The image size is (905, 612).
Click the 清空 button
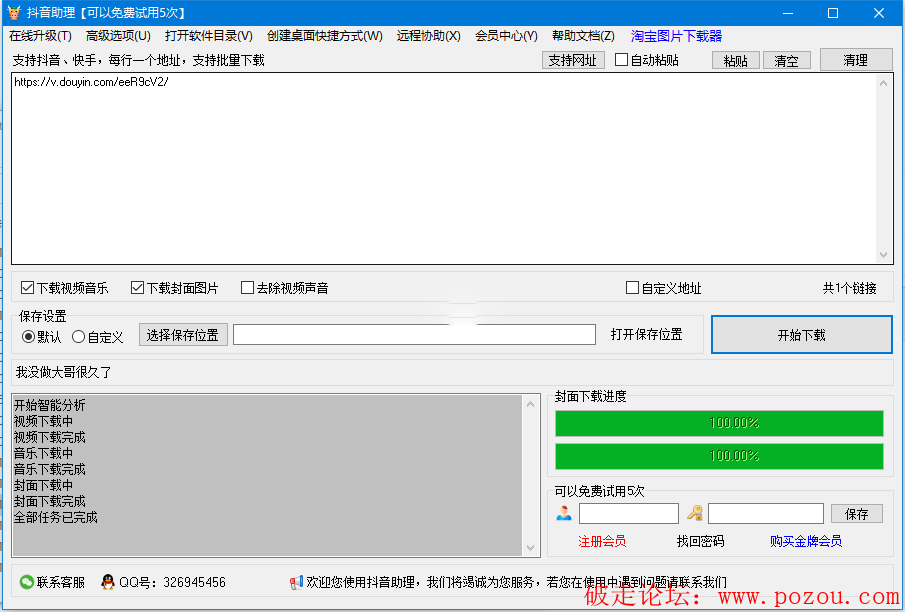(x=787, y=60)
